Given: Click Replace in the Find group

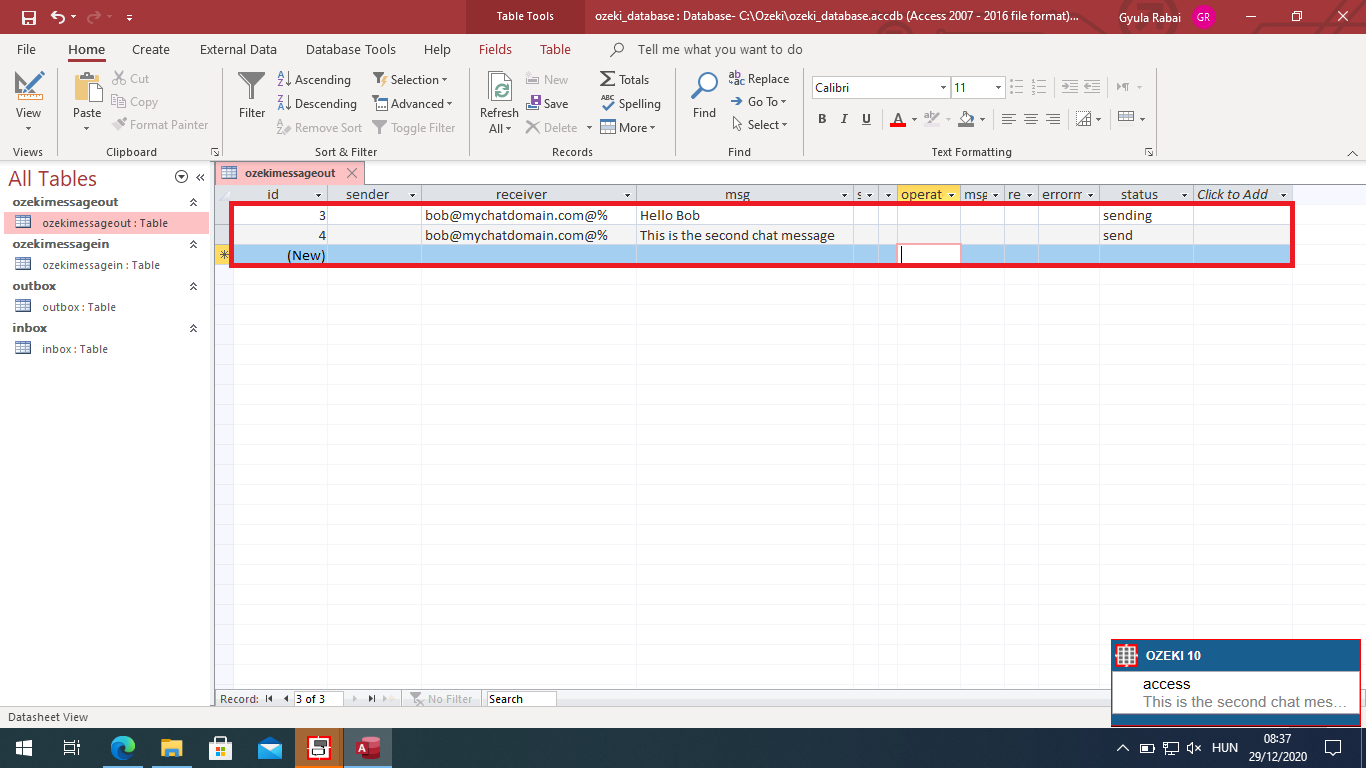Looking at the screenshot, I should pyautogui.click(x=759, y=79).
